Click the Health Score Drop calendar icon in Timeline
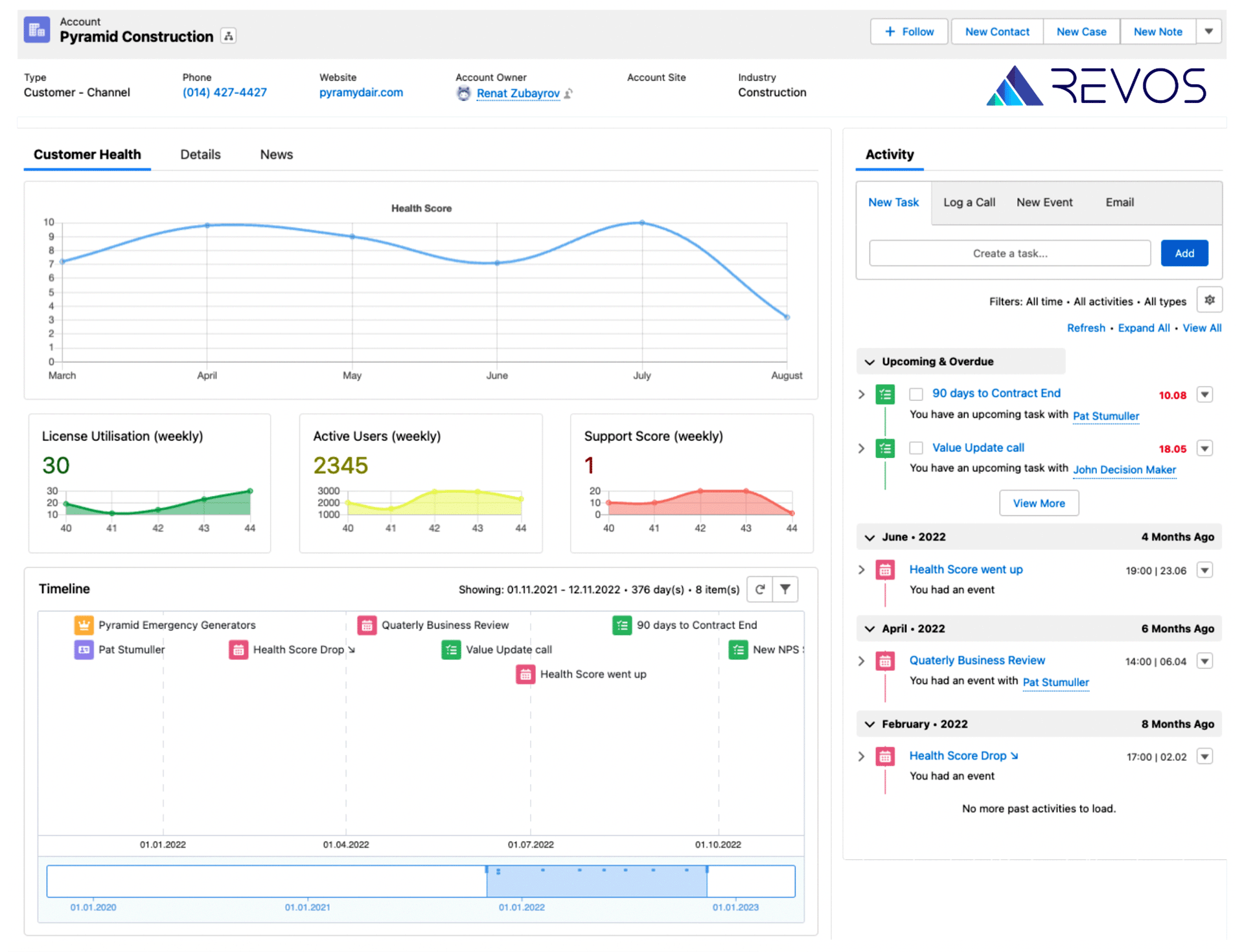Image resolution: width=1244 pixels, height=952 pixels. 238,650
